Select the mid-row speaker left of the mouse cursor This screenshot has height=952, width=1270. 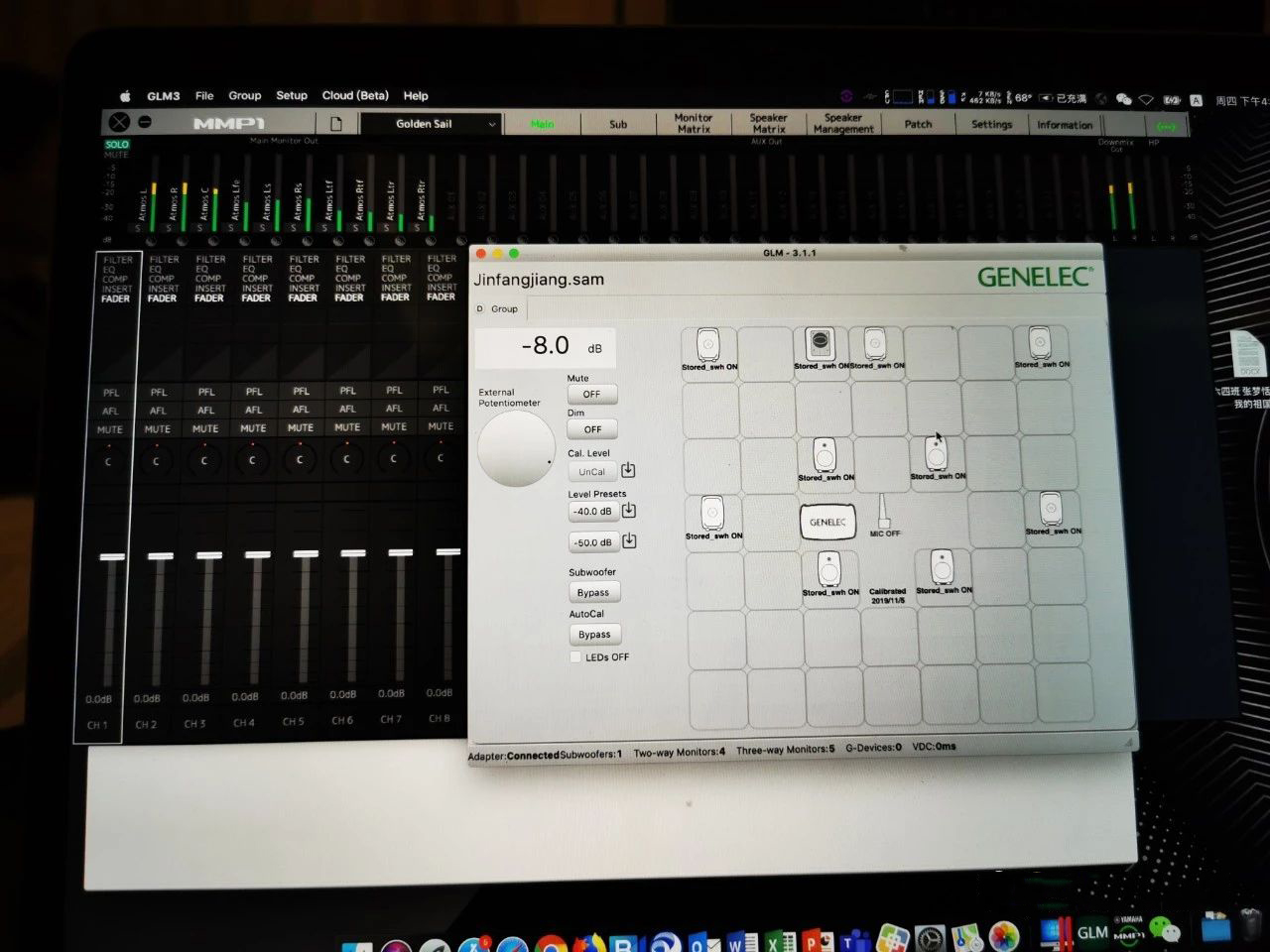(825, 455)
